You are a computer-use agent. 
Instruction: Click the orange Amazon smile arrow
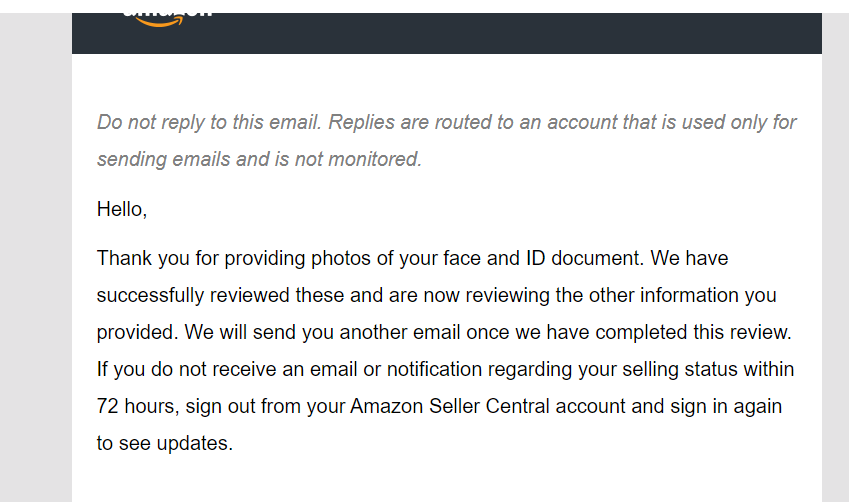coord(159,22)
